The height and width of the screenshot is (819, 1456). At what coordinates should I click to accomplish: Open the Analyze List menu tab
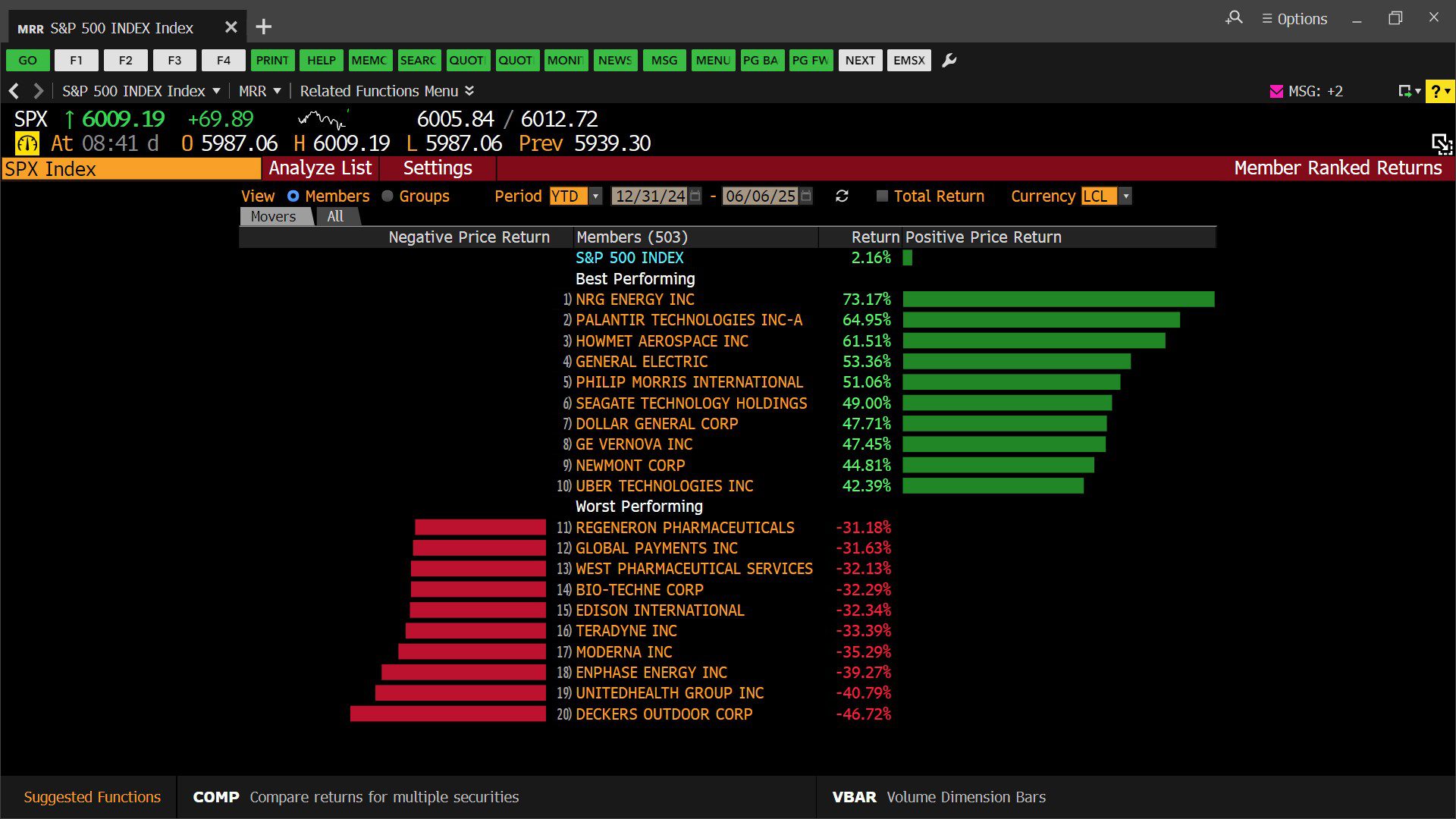point(320,168)
